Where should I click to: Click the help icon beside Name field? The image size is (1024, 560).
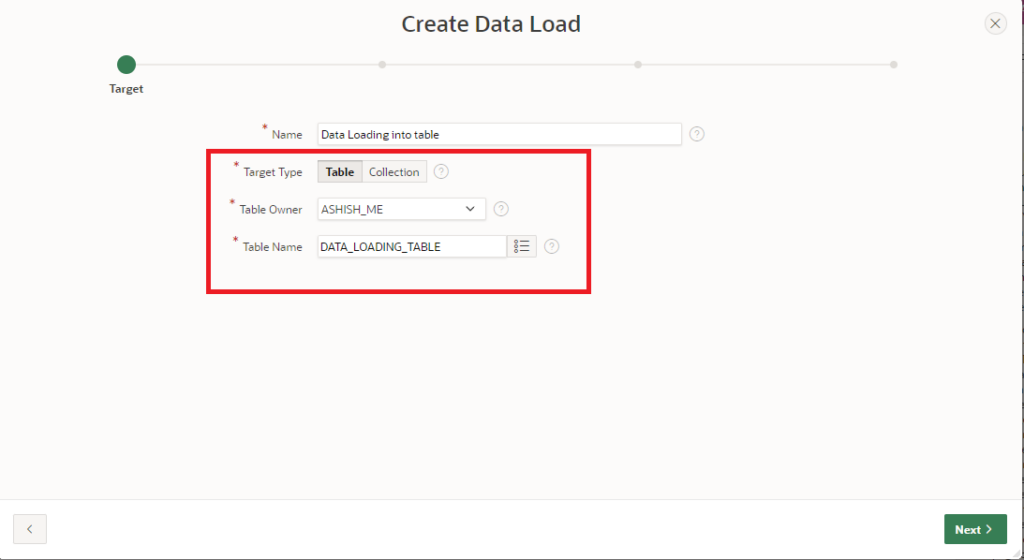pyautogui.click(x=697, y=134)
